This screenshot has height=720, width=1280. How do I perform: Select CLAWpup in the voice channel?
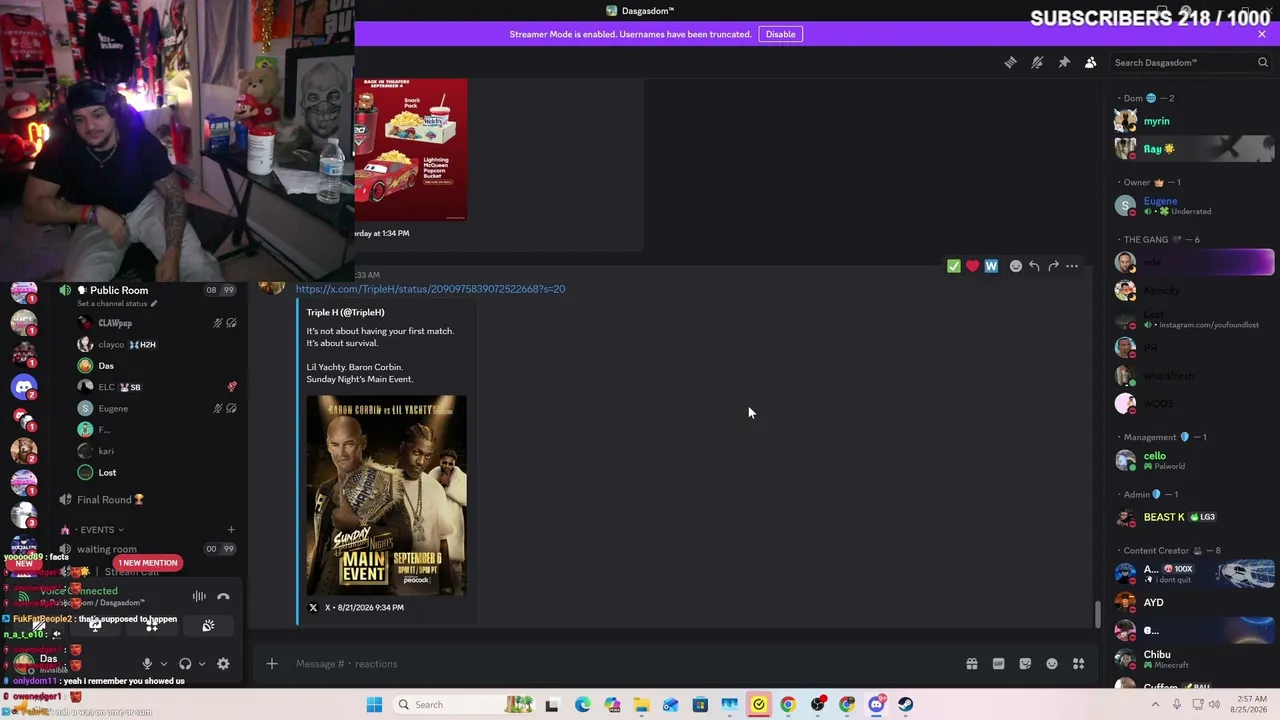coord(158,323)
